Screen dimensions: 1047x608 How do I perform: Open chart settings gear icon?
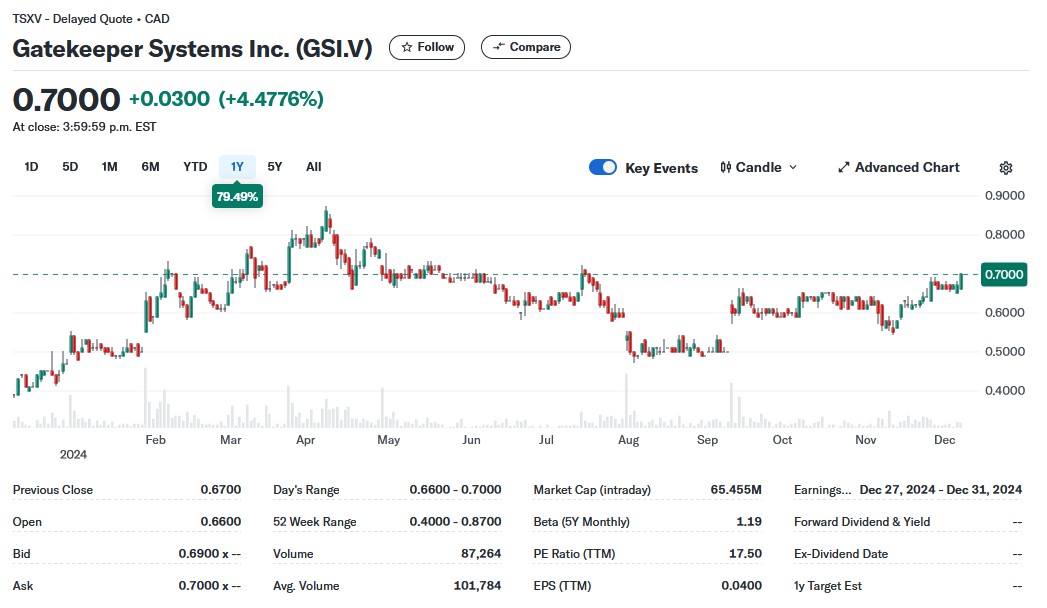point(1006,168)
